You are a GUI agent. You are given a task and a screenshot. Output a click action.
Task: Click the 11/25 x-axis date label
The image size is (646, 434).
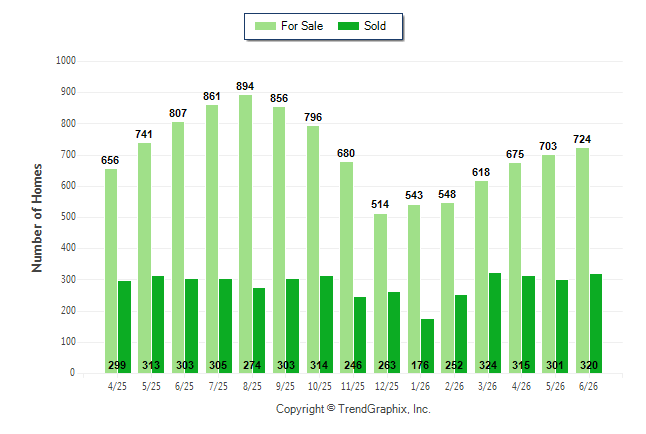pos(353,386)
